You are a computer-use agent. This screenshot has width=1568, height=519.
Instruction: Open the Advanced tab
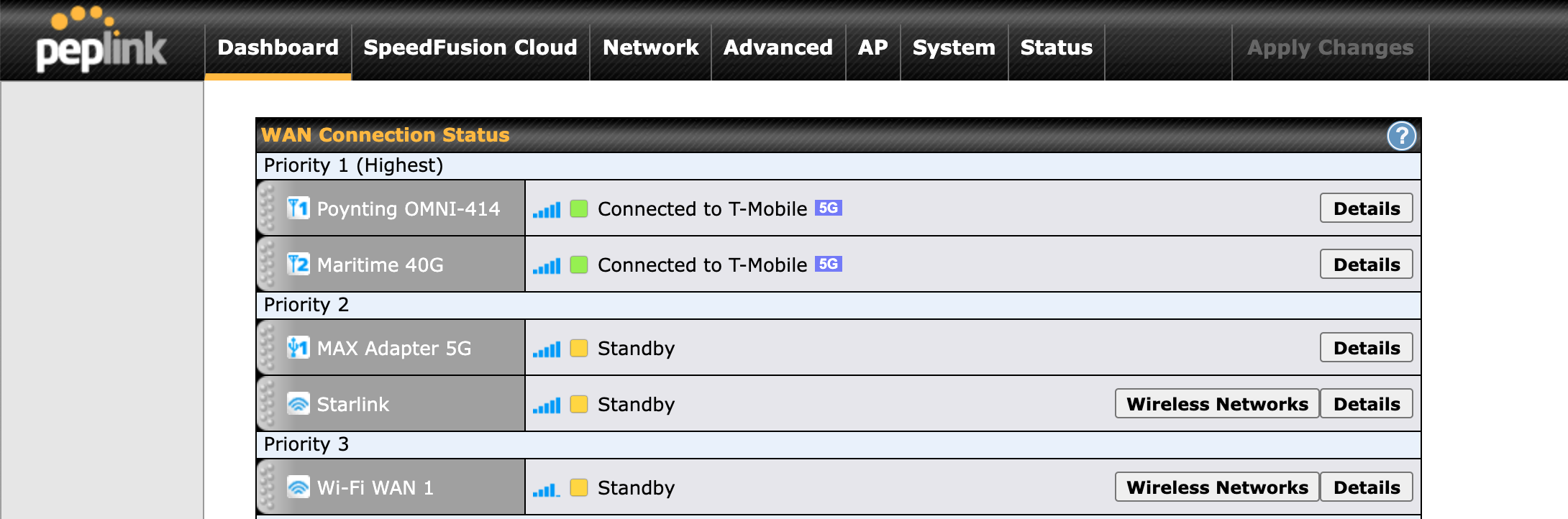[778, 47]
